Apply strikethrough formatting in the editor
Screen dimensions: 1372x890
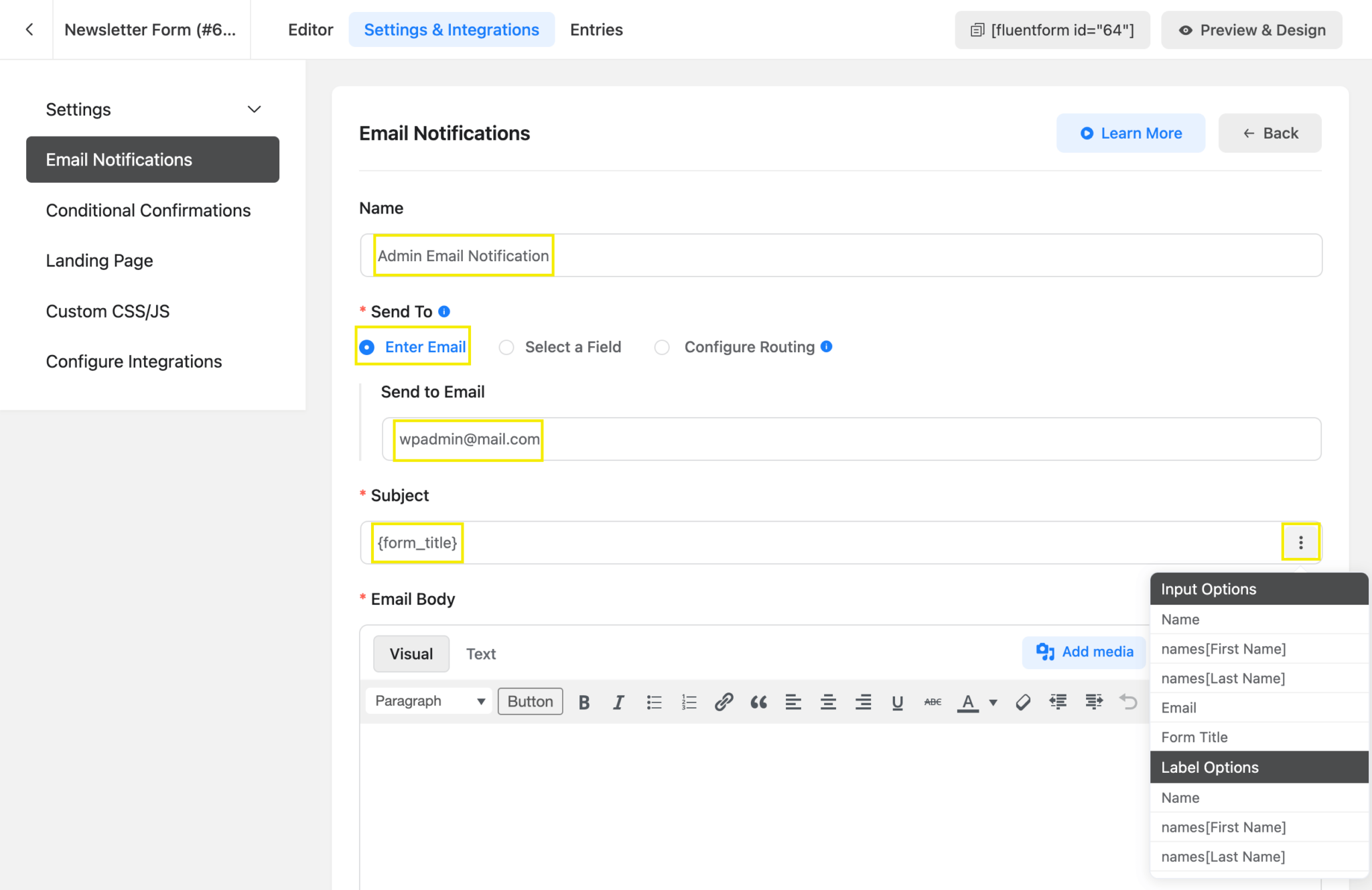click(933, 701)
